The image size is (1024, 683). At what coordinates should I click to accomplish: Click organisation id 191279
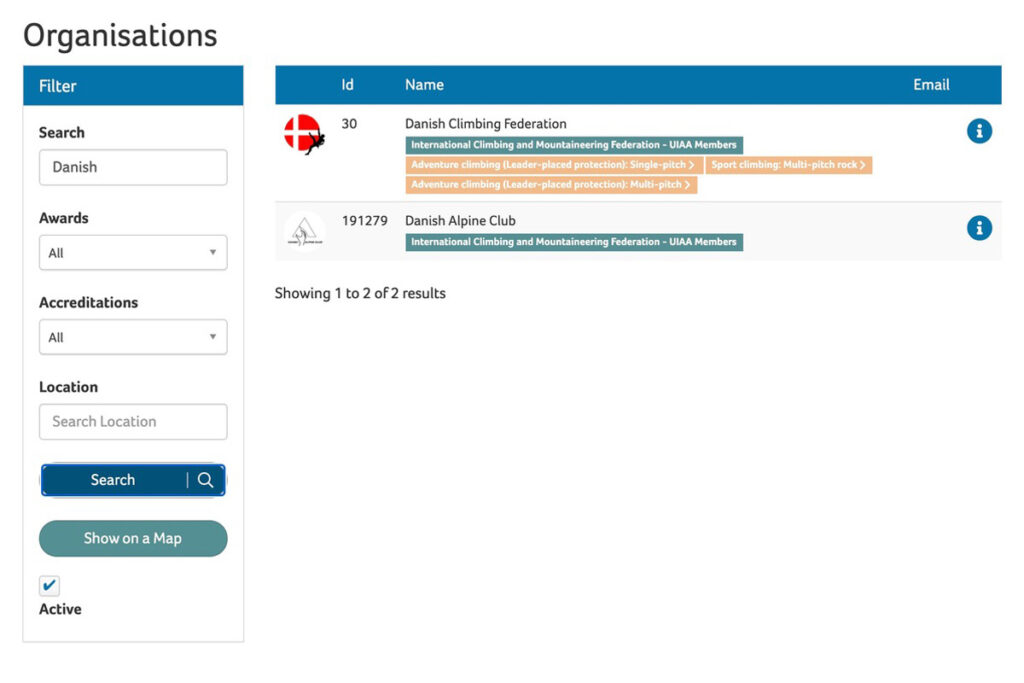(x=364, y=221)
